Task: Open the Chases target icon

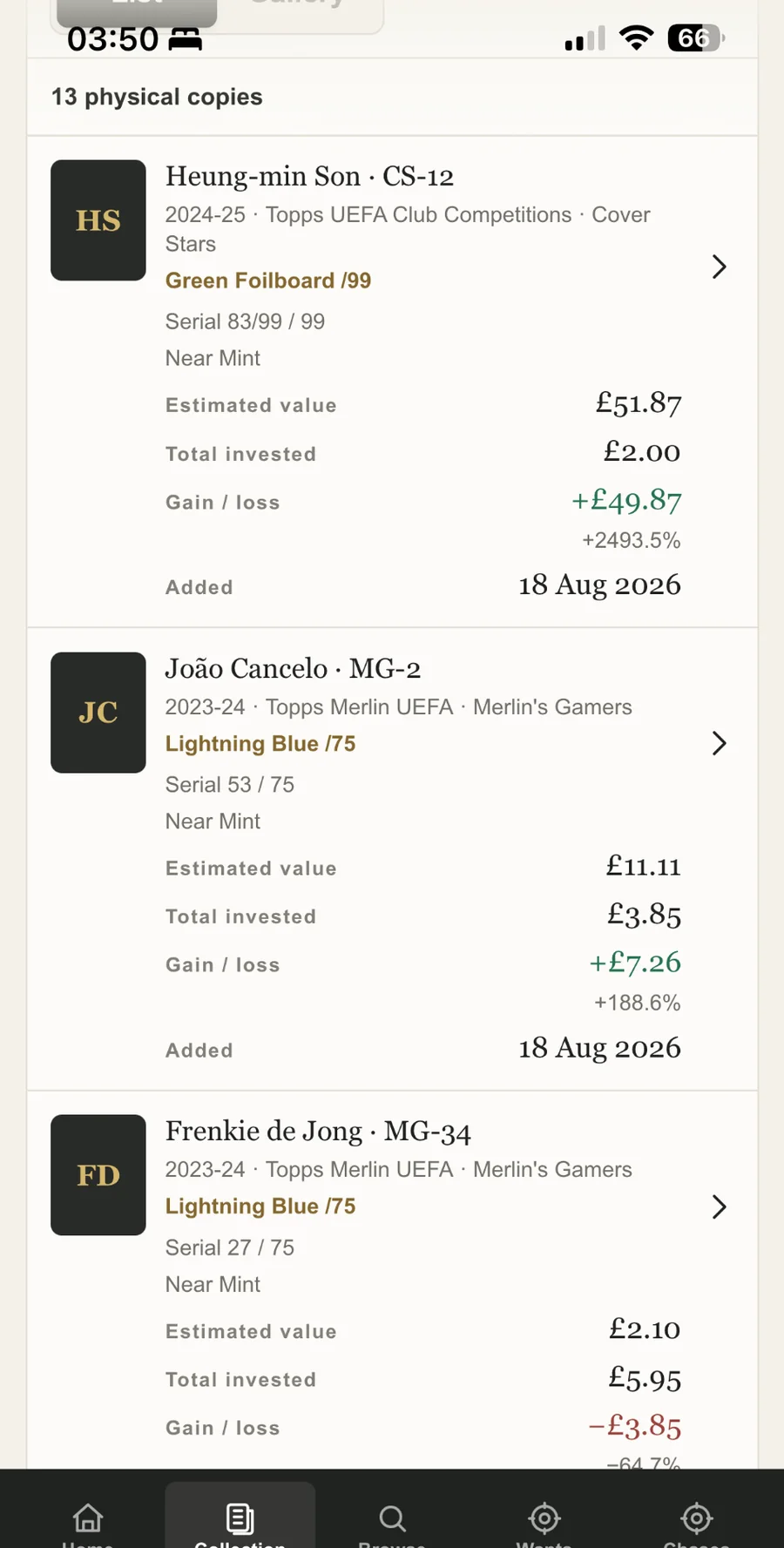Action: point(696,1518)
